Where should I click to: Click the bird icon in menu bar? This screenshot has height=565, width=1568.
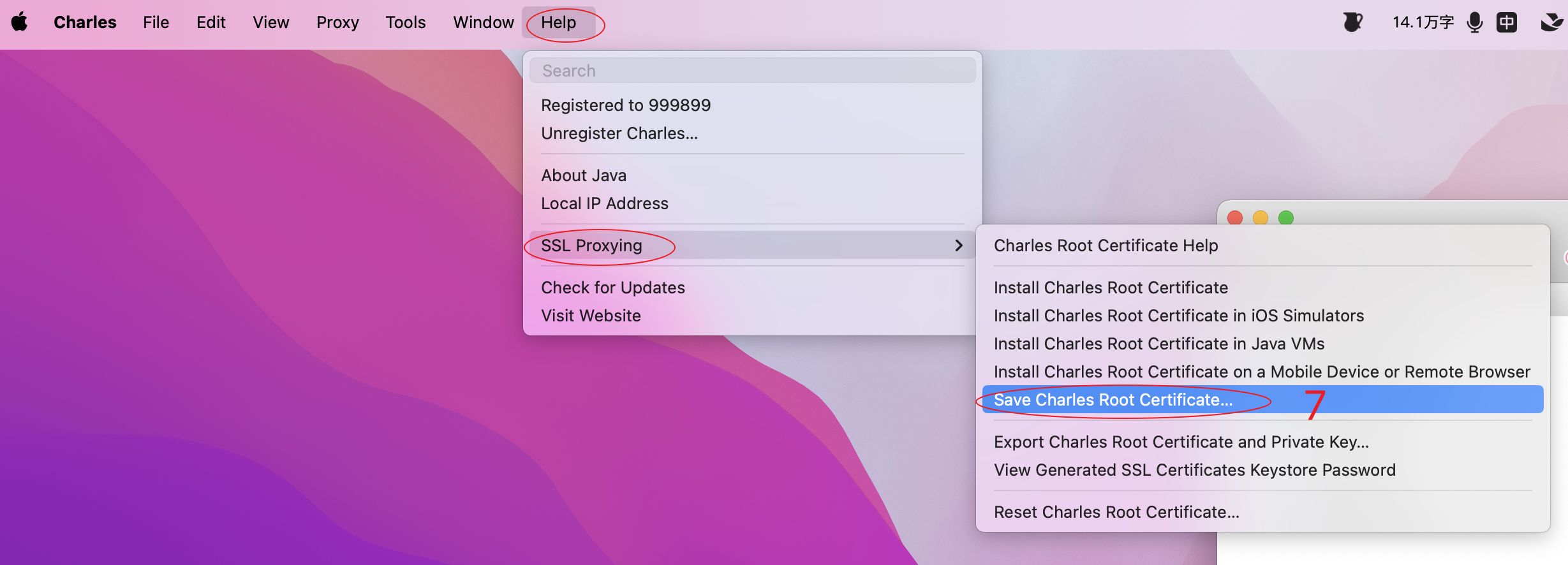pos(1553,22)
